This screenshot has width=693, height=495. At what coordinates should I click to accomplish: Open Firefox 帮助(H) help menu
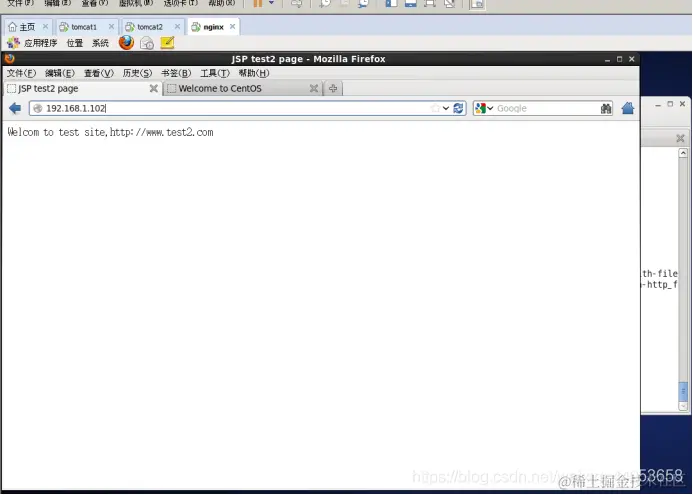254,73
